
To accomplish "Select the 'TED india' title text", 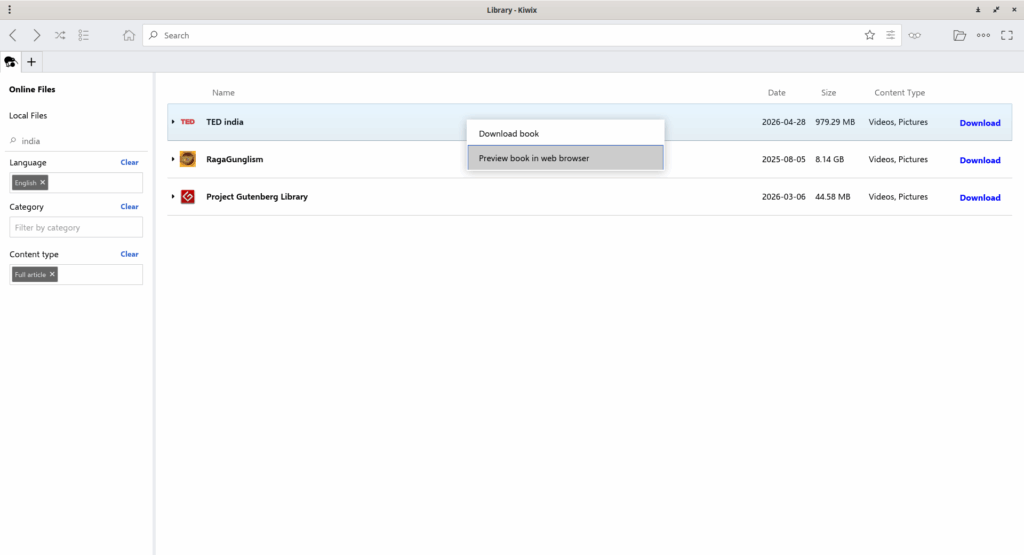I will 225,122.
